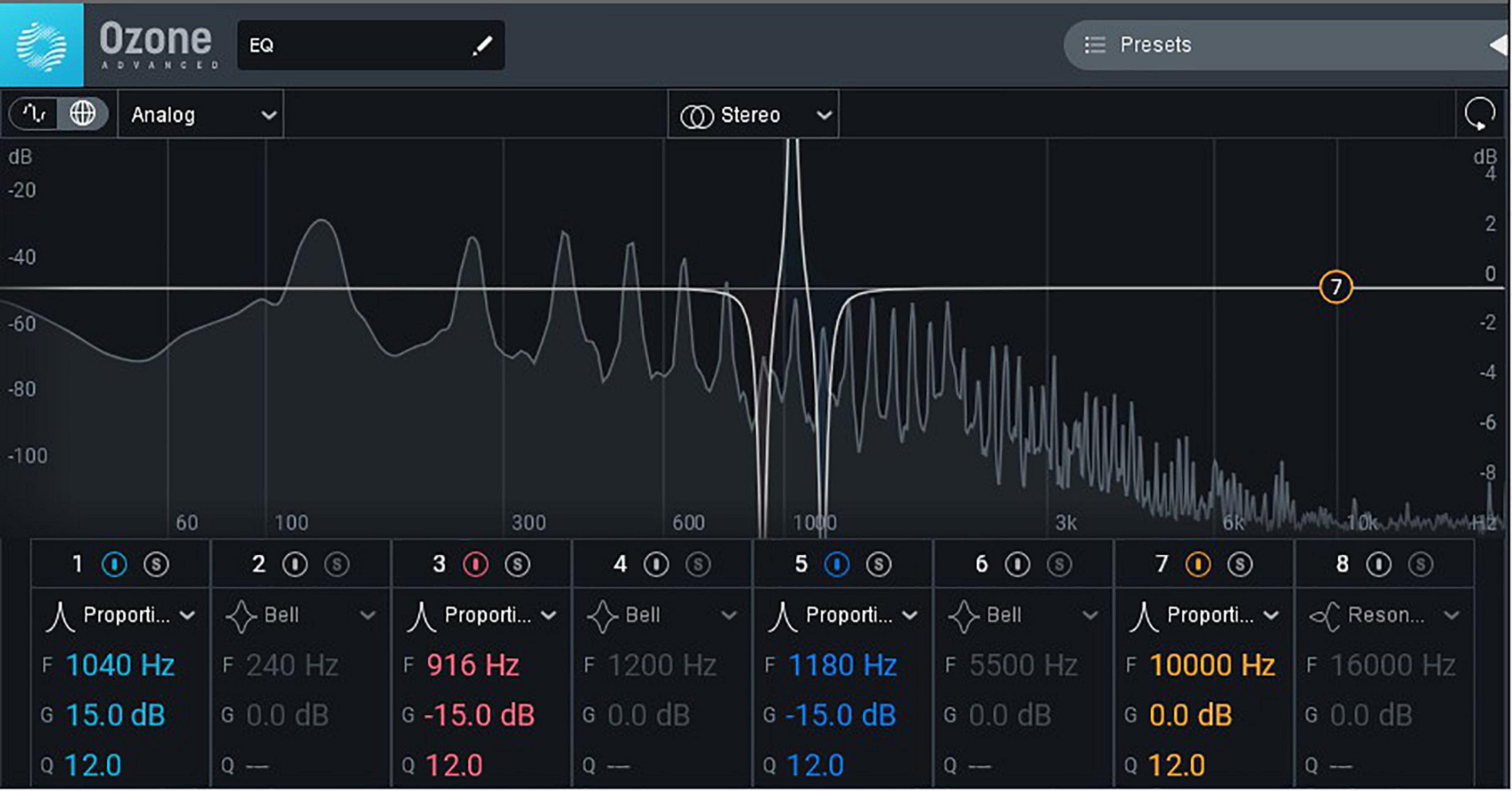Viewport: 1512px width, 791px height.
Task: Click band 3 gain value -15.0 dB
Action: point(479,715)
